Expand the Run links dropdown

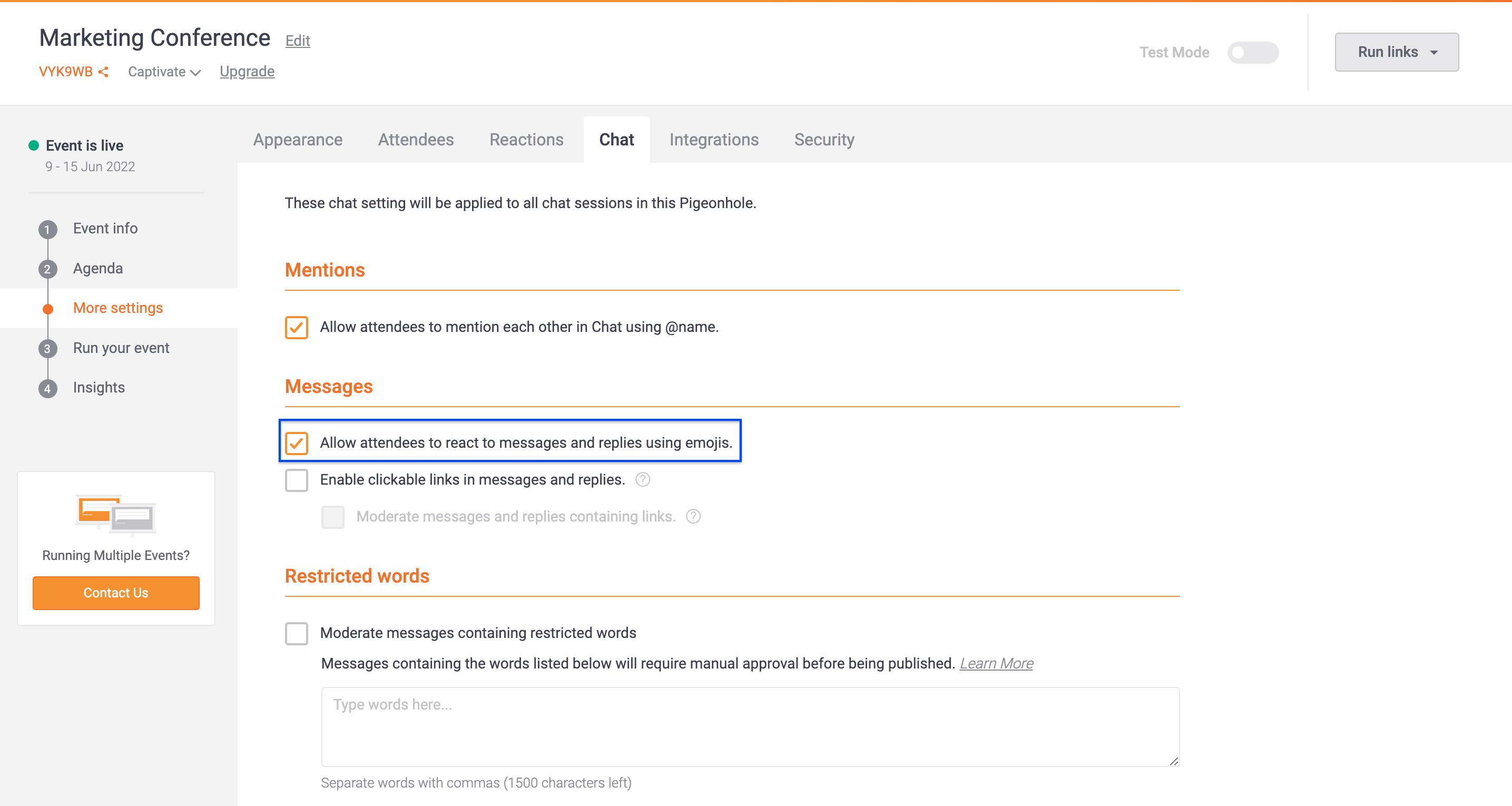click(1397, 52)
